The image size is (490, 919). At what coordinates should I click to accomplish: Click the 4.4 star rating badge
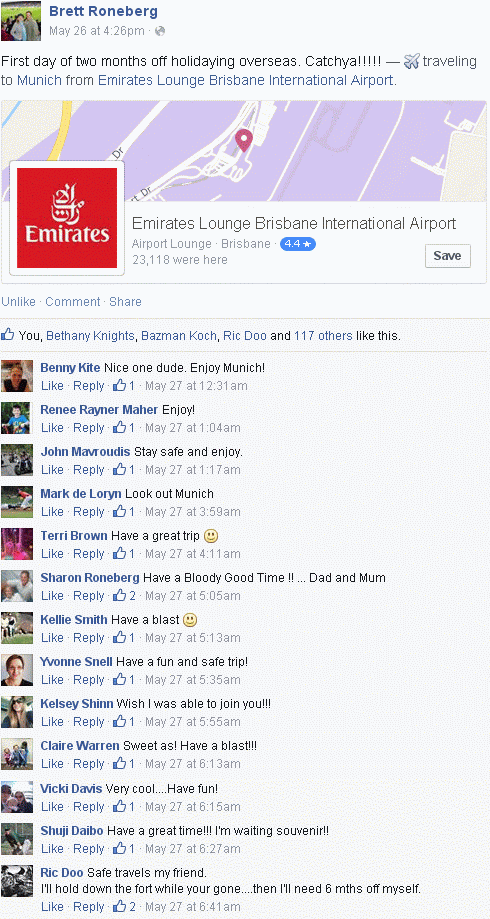pyautogui.click(x=298, y=244)
